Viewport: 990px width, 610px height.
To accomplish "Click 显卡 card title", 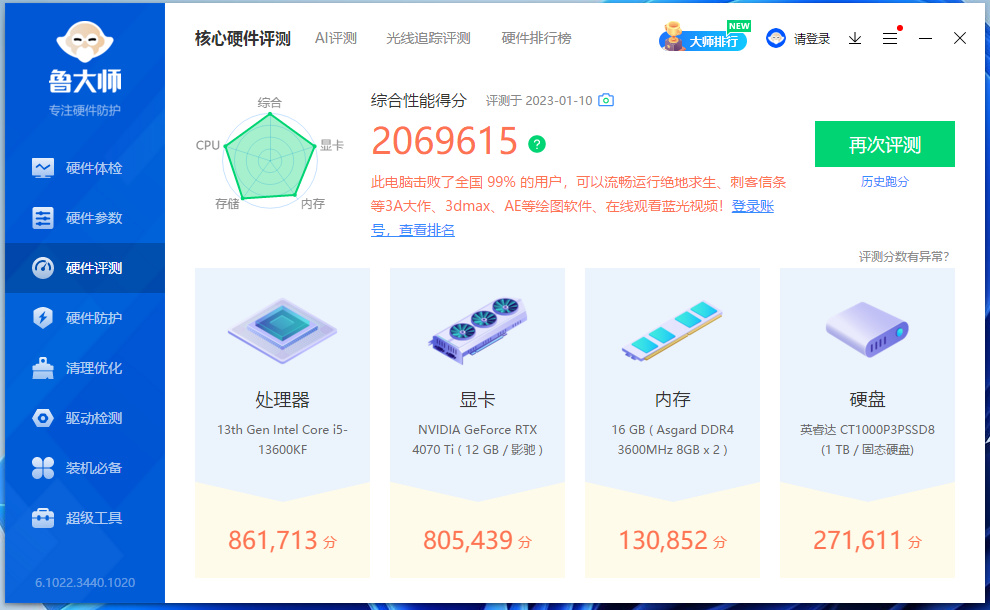I will (x=477, y=399).
